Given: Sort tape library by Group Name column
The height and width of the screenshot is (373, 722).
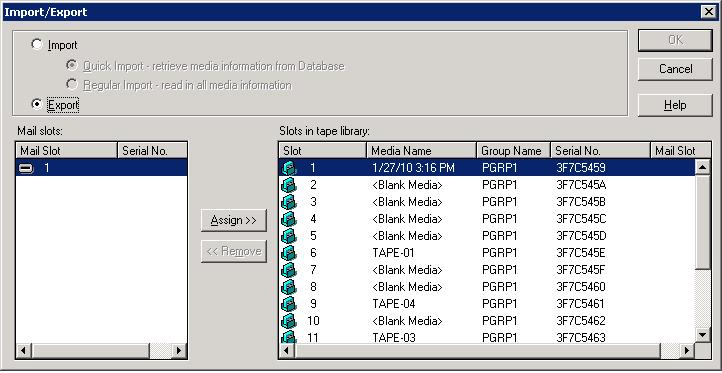Looking at the screenshot, I should pyautogui.click(x=513, y=151).
